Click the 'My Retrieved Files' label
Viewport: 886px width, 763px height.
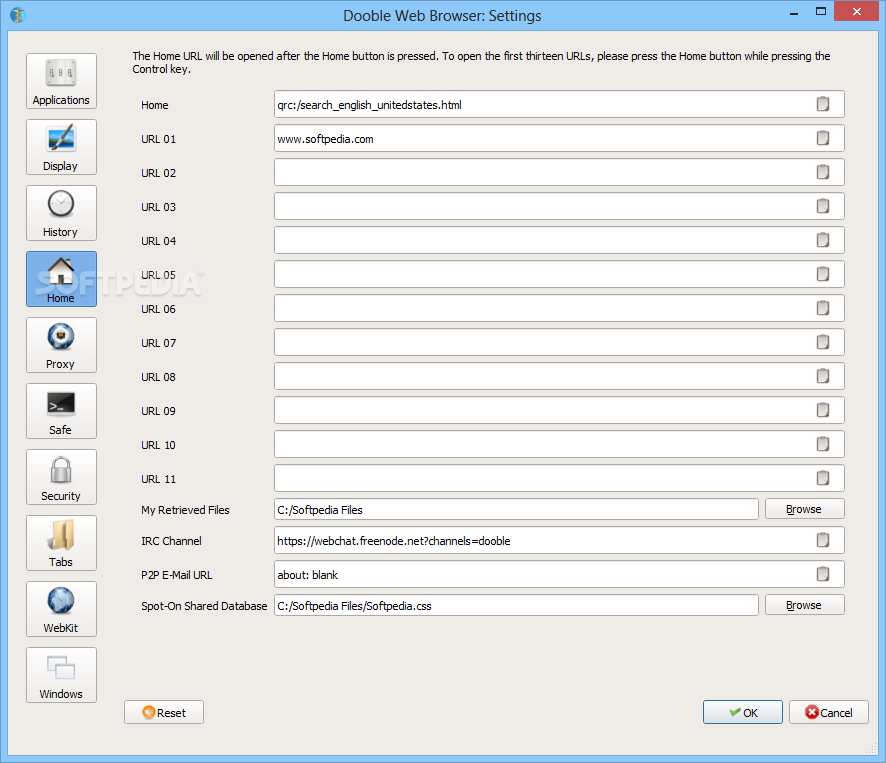(185, 510)
